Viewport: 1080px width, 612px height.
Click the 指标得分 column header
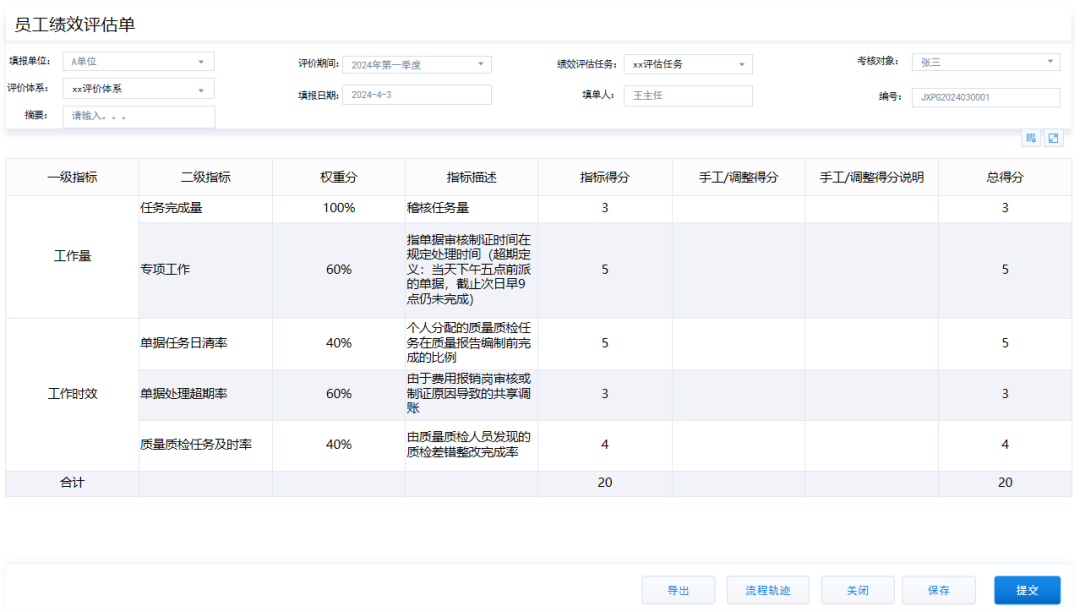(604, 177)
